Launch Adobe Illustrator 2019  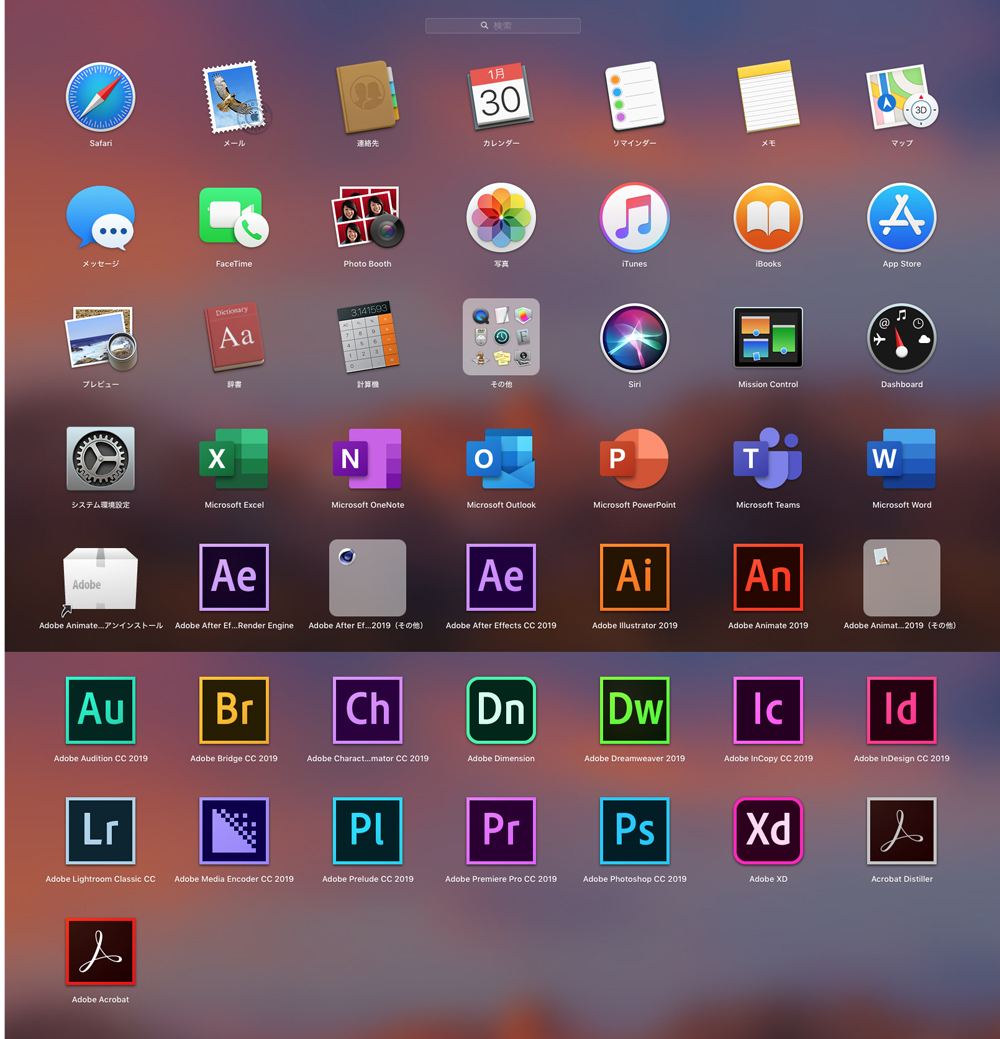coord(634,577)
